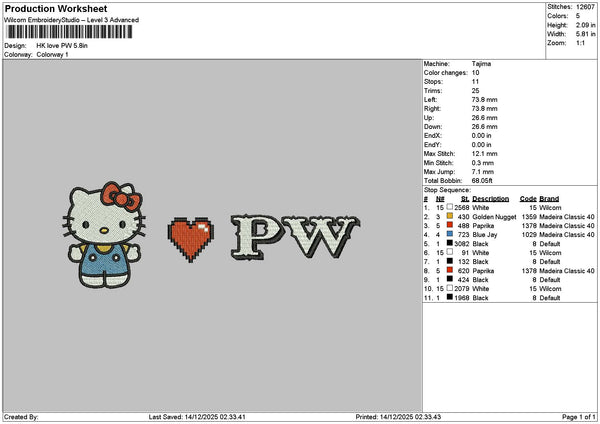Image resolution: width=600 pixels, height=424 pixels.
Task: Click the Blue Jay color swatch
Action: point(450,234)
